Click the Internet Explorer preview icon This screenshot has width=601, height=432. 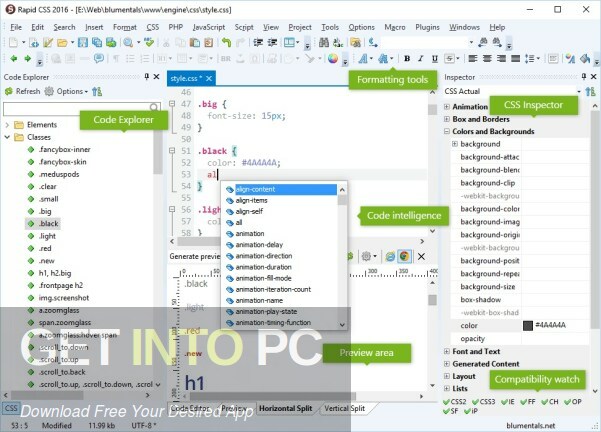point(390,256)
